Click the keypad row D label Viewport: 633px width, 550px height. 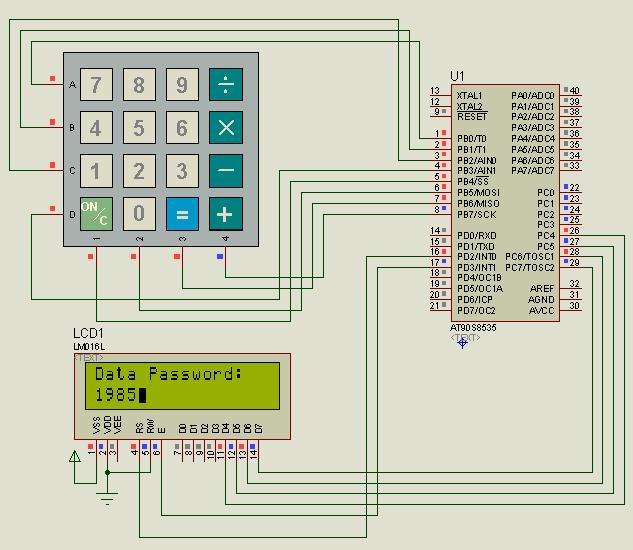pyautogui.click(x=72, y=214)
